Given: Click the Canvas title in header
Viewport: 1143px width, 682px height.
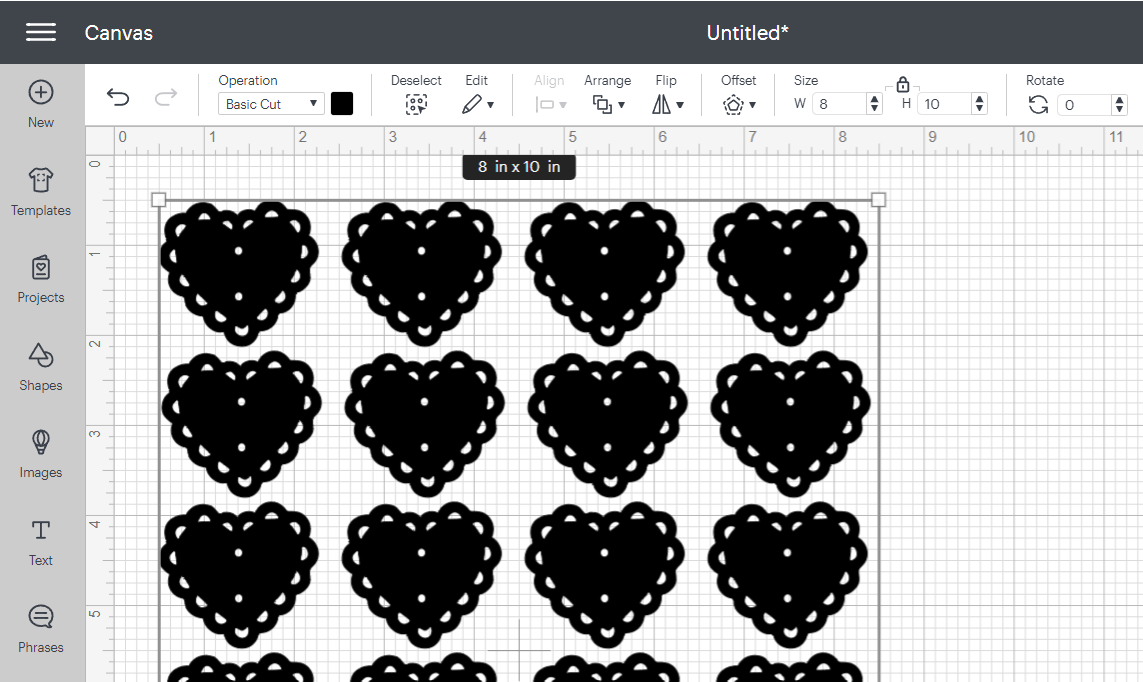Looking at the screenshot, I should pyautogui.click(x=119, y=33).
